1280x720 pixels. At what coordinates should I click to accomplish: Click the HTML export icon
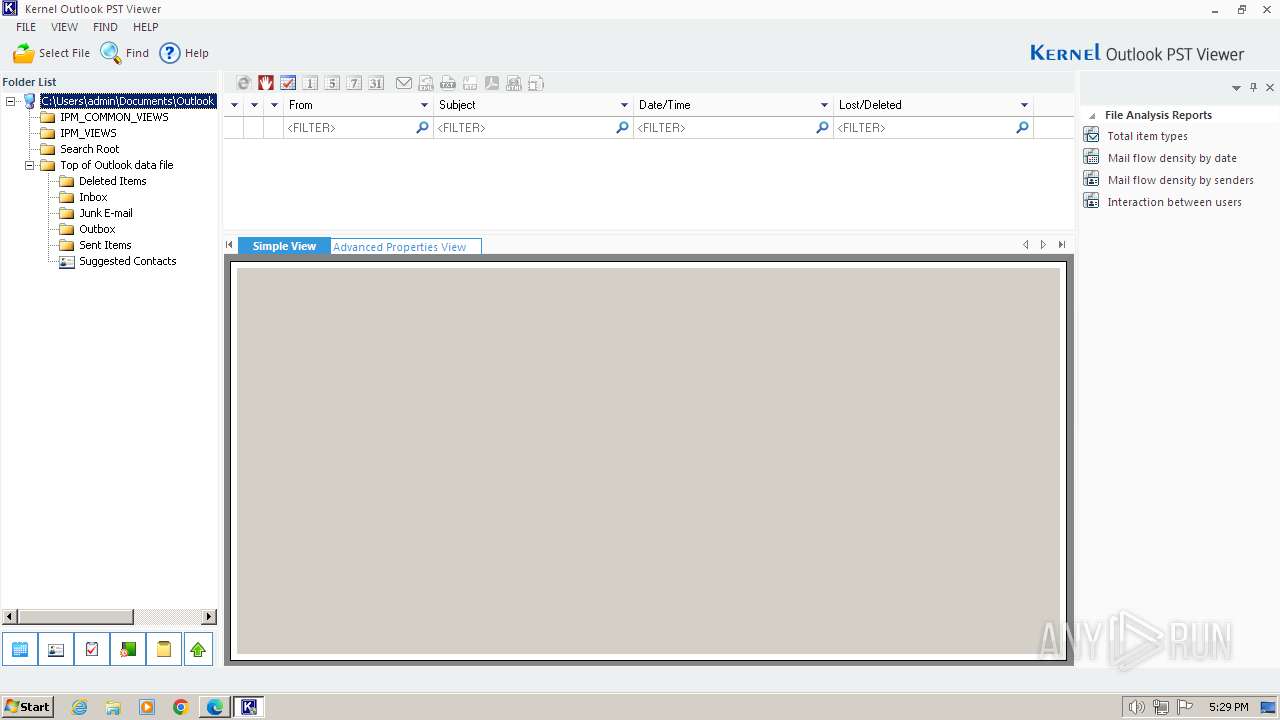tap(514, 83)
